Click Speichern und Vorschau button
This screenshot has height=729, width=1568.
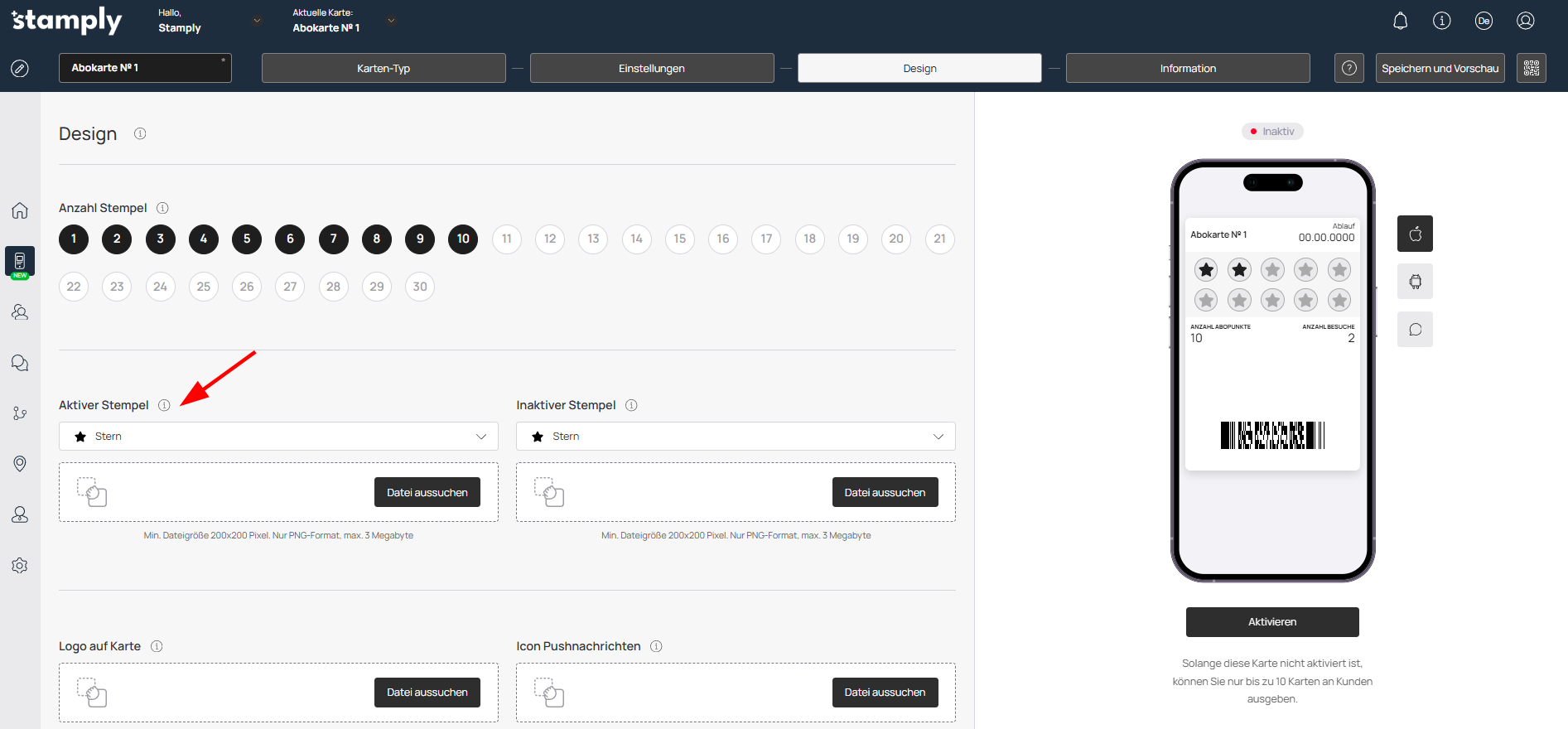point(1440,68)
